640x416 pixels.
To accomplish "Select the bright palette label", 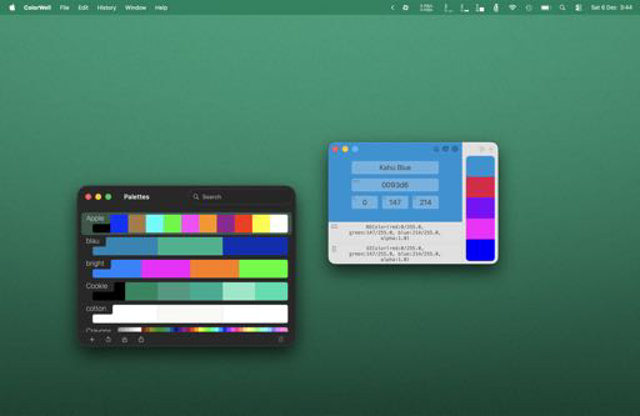I will [95, 263].
